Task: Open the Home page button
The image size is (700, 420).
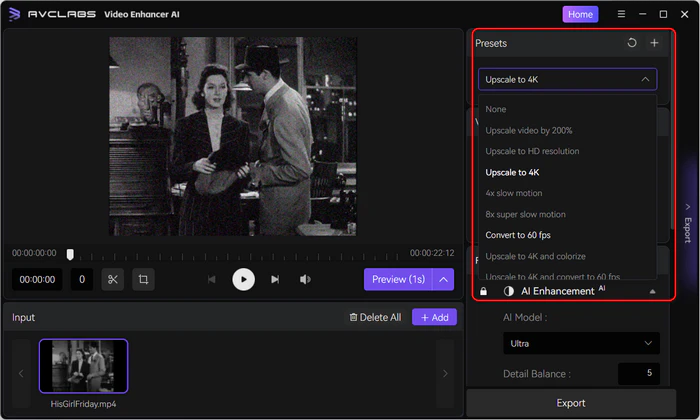Action: point(580,14)
